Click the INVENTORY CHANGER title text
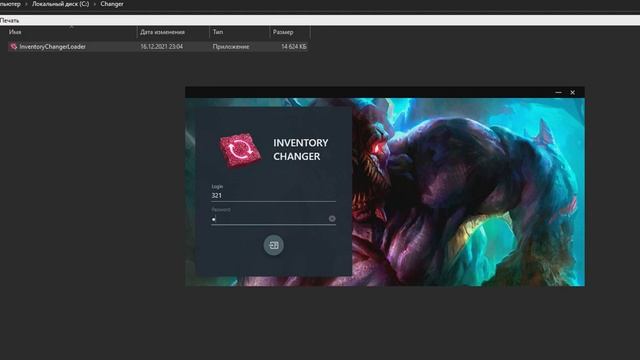The image size is (640, 360). pyautogui.click(x=301, y=149)
